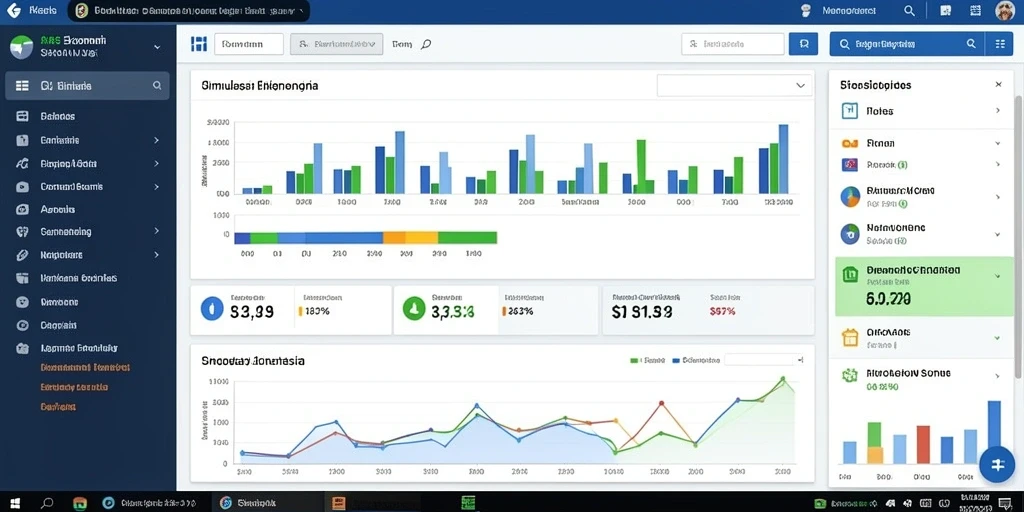The image size is (1024, 512).
Task: Open the gray dropdown in the top toolbar
Action: 336,44
